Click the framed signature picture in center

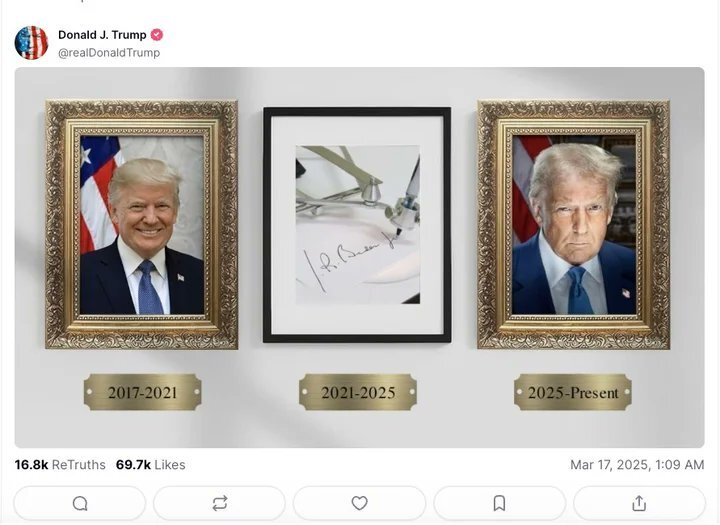pyautogui.click(x=357, y=225)
